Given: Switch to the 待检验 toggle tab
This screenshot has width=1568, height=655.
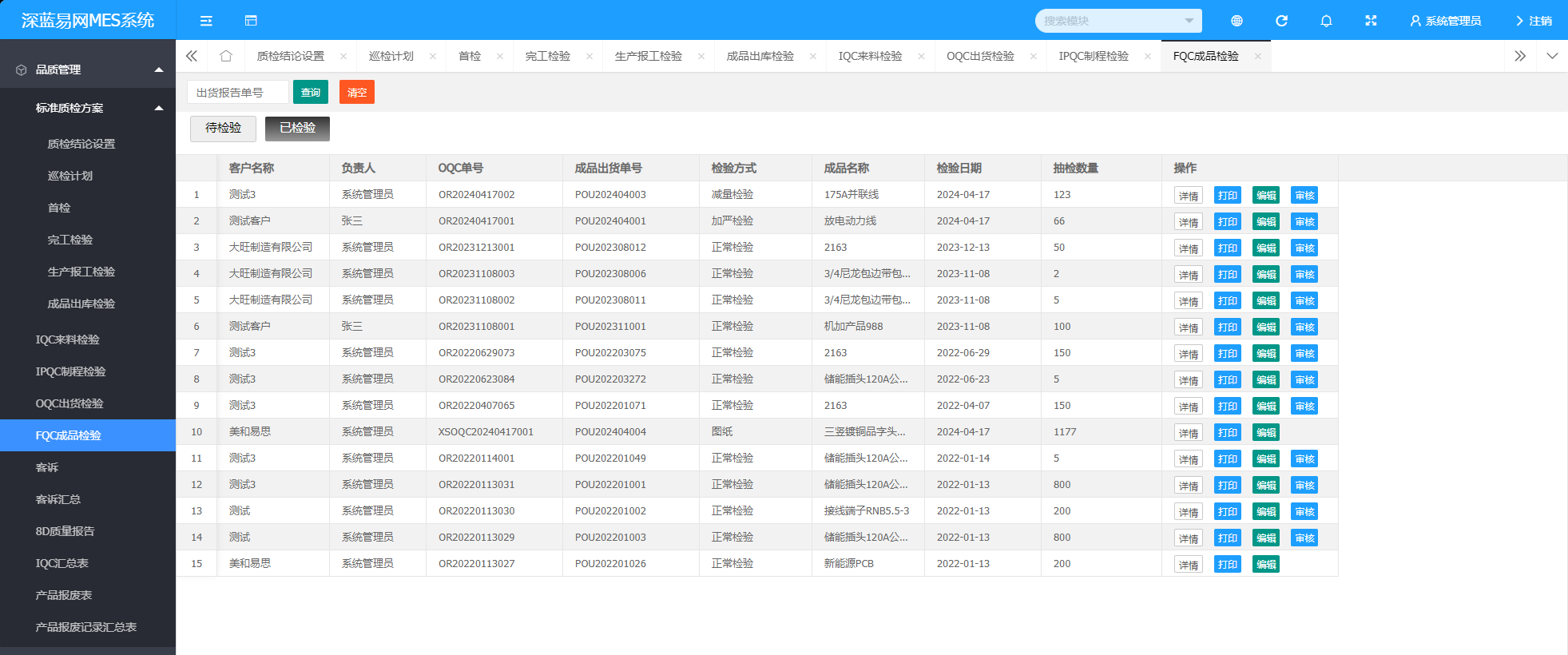Looking at the screenshot, I should (x=223, y=128).
